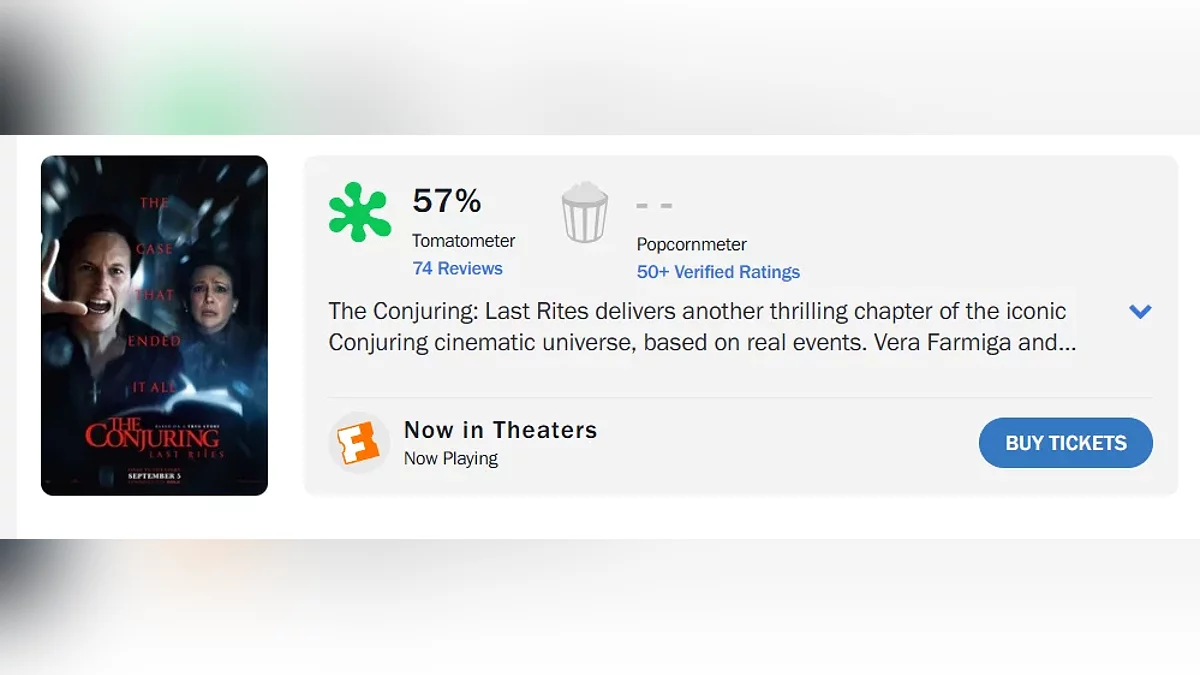This screenshot has height=675, width=1200.
Task: Select the Tomatometer label
Action: (464, 241)
